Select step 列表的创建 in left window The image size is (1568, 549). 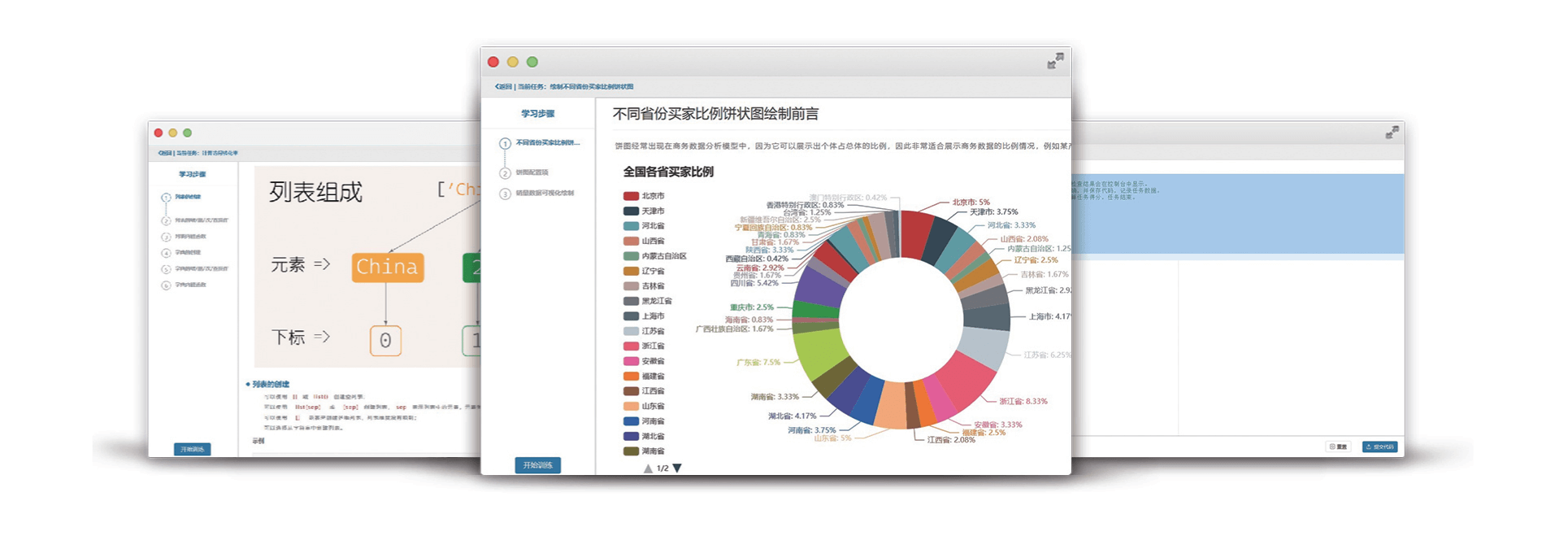point(188,197)
